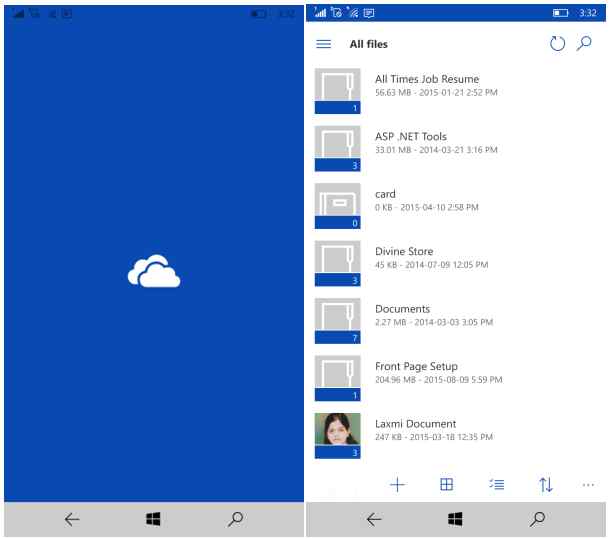This screenshot has width=610, height=539.
Task: Tap the 45 KB size and date line
Action: pyautogui.click(x=431, y=265)
